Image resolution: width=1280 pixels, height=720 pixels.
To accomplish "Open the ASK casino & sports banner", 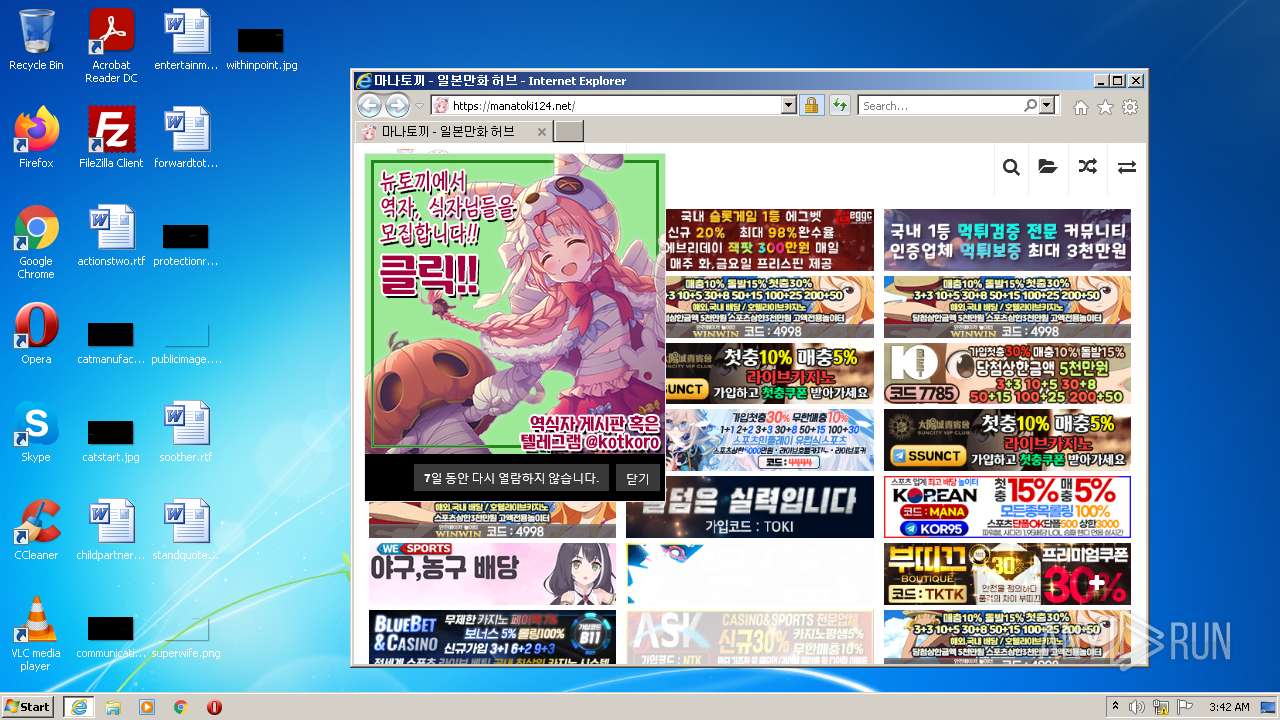I will [750, 637].
